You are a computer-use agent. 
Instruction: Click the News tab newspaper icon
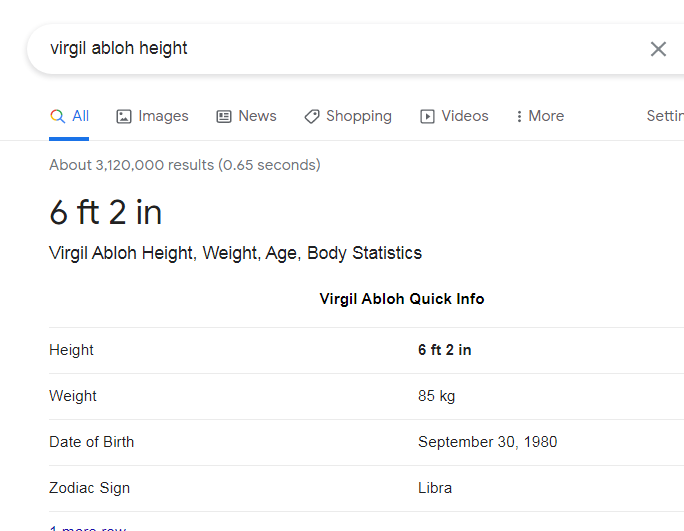point(224,116)
